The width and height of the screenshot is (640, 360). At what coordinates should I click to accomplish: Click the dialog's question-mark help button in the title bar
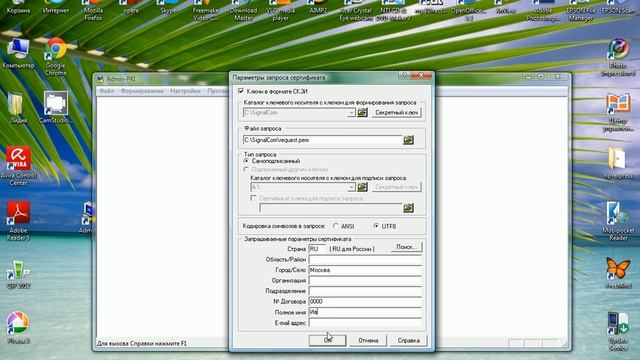(x=404, y=76)
